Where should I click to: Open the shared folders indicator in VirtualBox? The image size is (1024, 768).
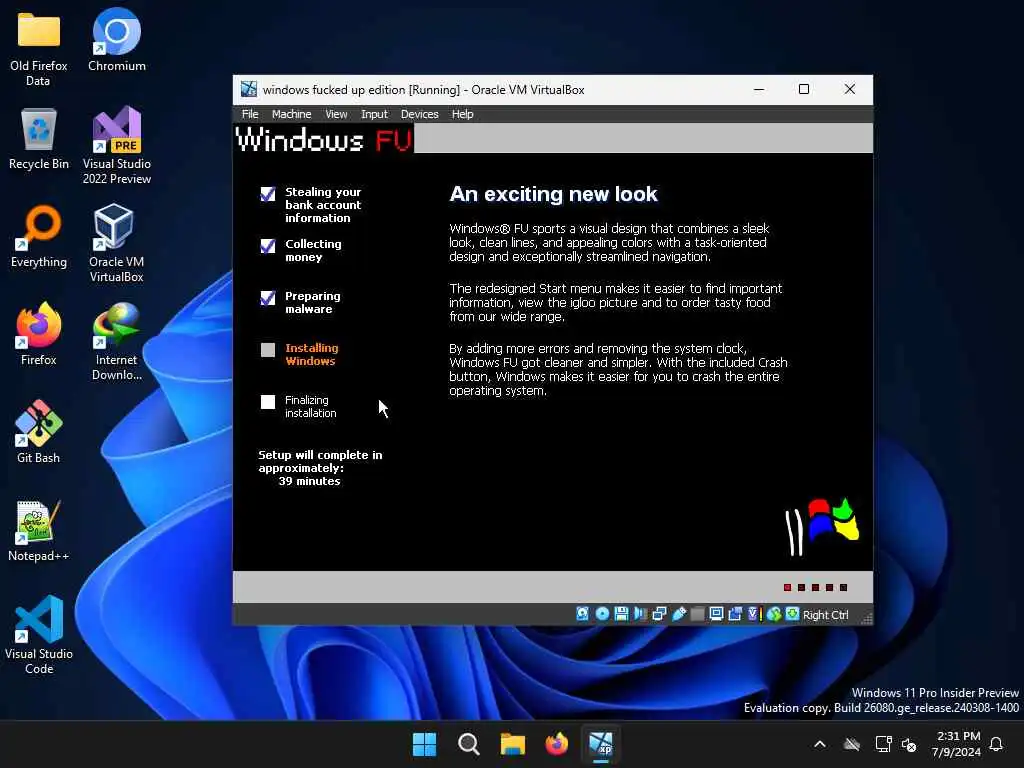tap(697, 614)
